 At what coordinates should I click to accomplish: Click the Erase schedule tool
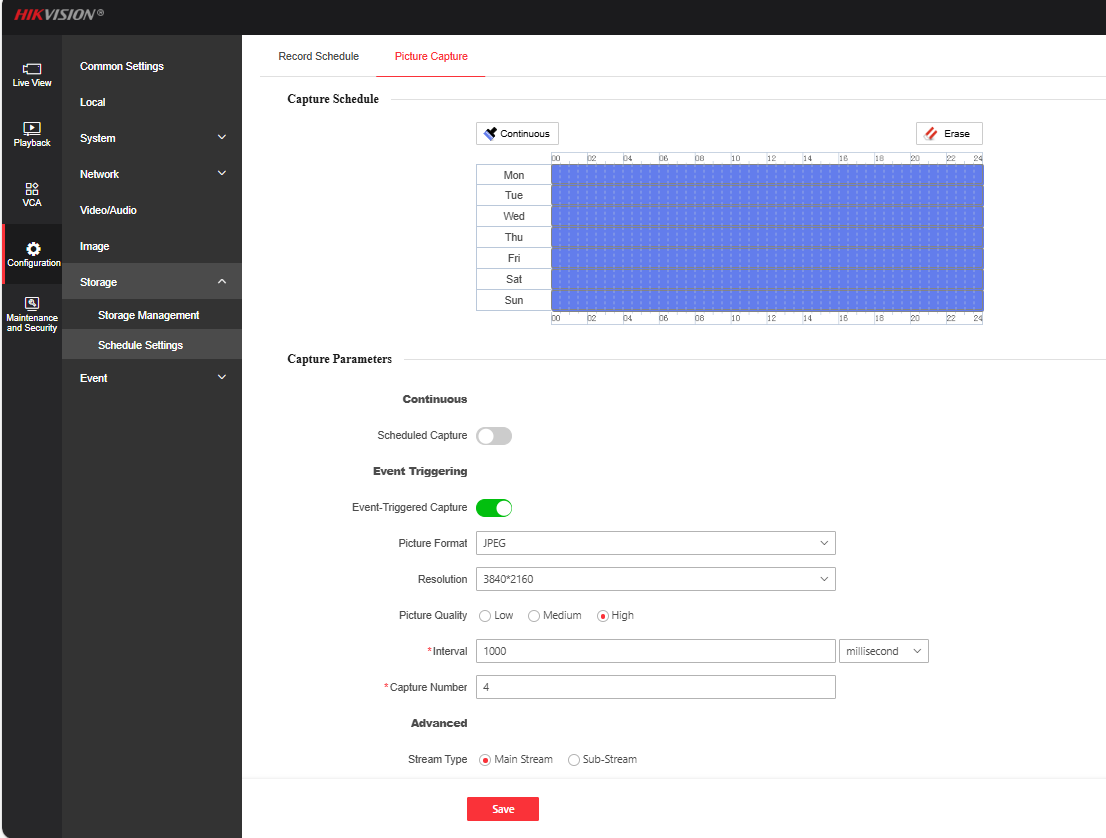(x=949, y=134)
